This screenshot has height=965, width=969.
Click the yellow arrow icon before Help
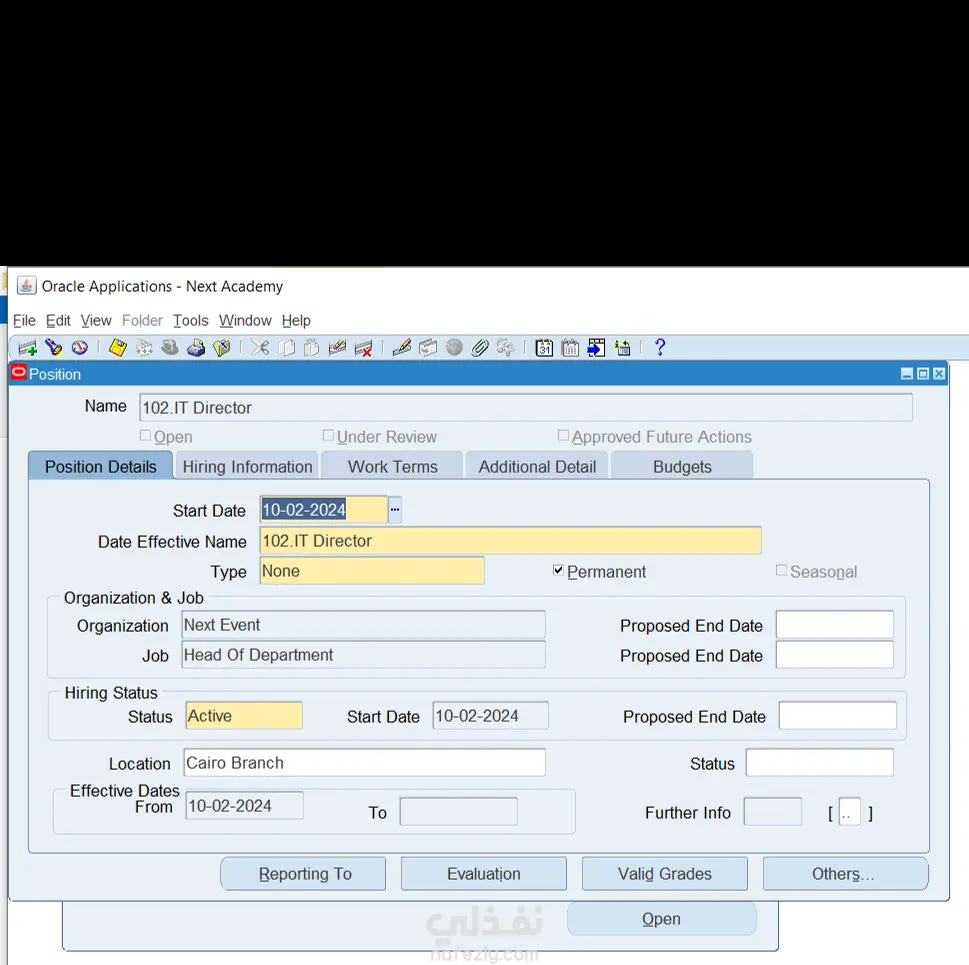click(622, 348)
